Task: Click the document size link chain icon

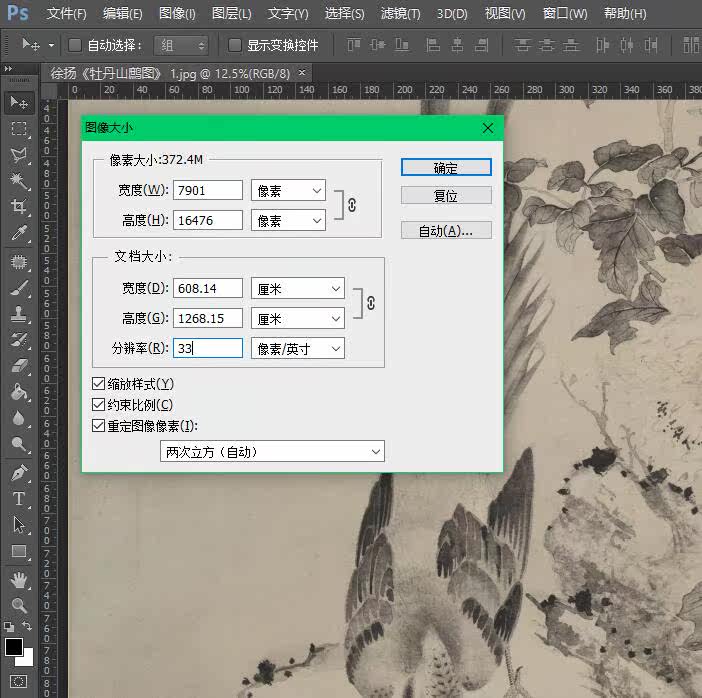Action: pos(371,303)
